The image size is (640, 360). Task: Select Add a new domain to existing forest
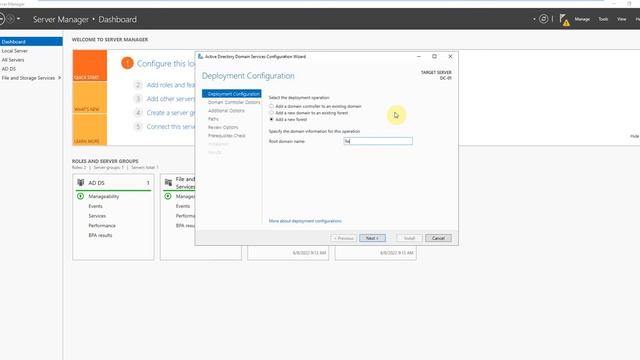(271, 113)
